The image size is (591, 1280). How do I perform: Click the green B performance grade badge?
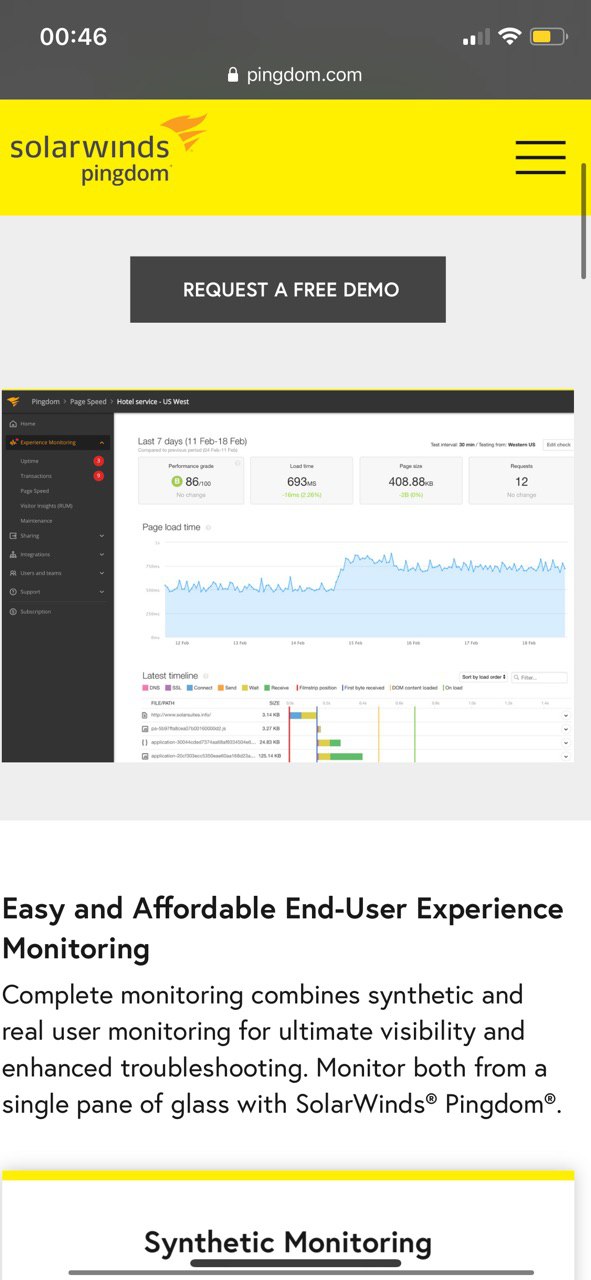pos(177,482)
